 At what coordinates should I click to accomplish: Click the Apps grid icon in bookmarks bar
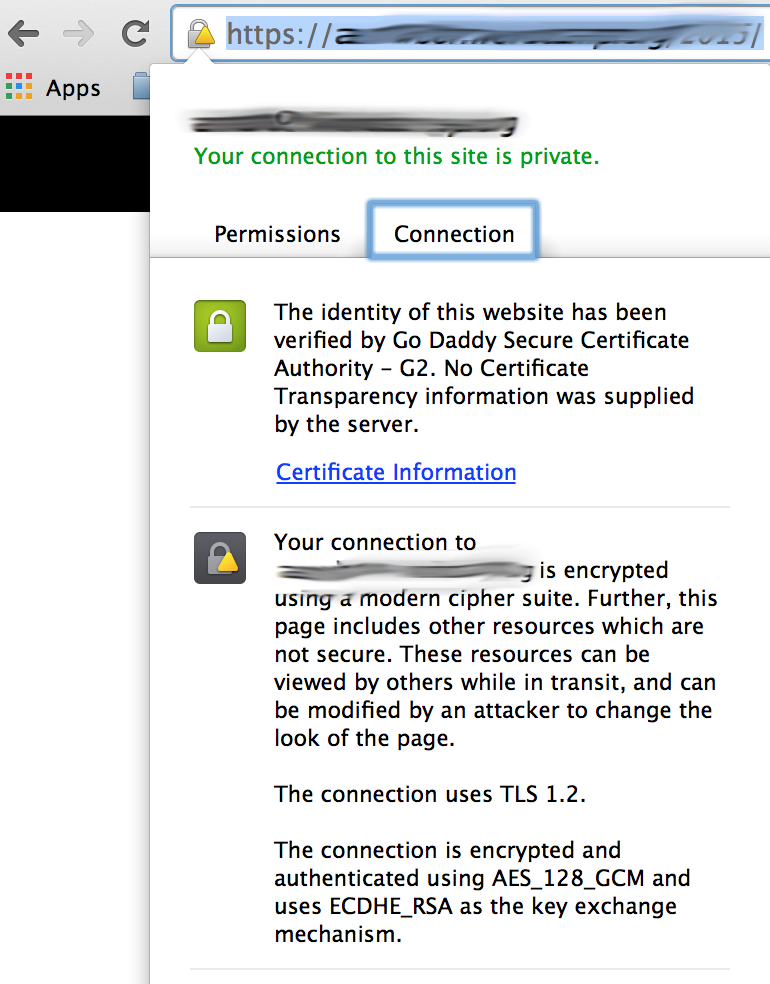[x=19, y=88]
